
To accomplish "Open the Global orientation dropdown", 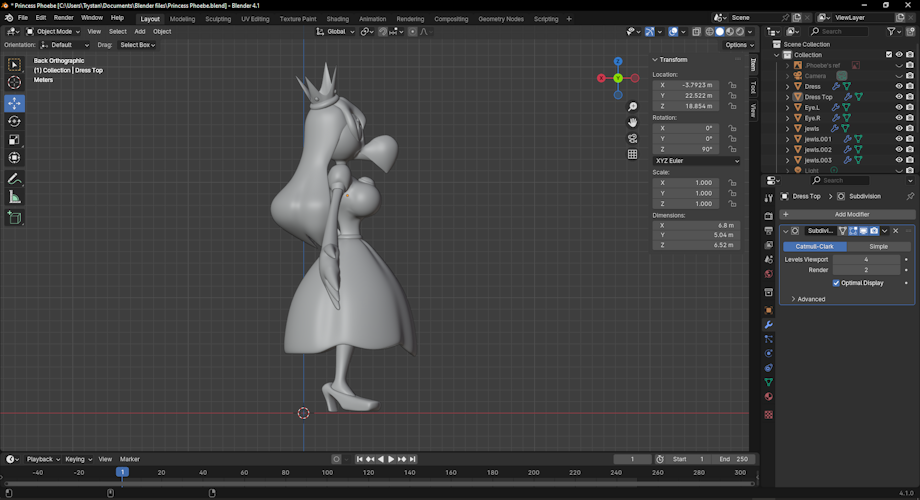I will click(336, 32).
